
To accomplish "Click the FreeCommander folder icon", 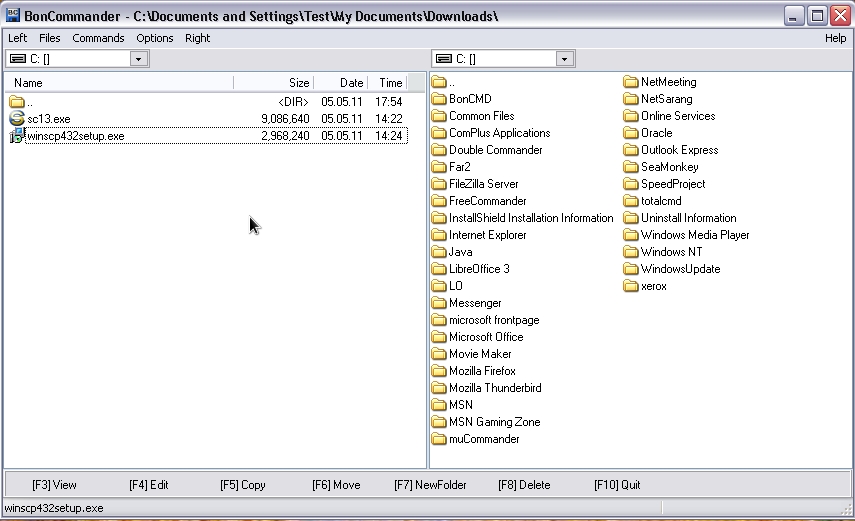I will coord(439,201).
